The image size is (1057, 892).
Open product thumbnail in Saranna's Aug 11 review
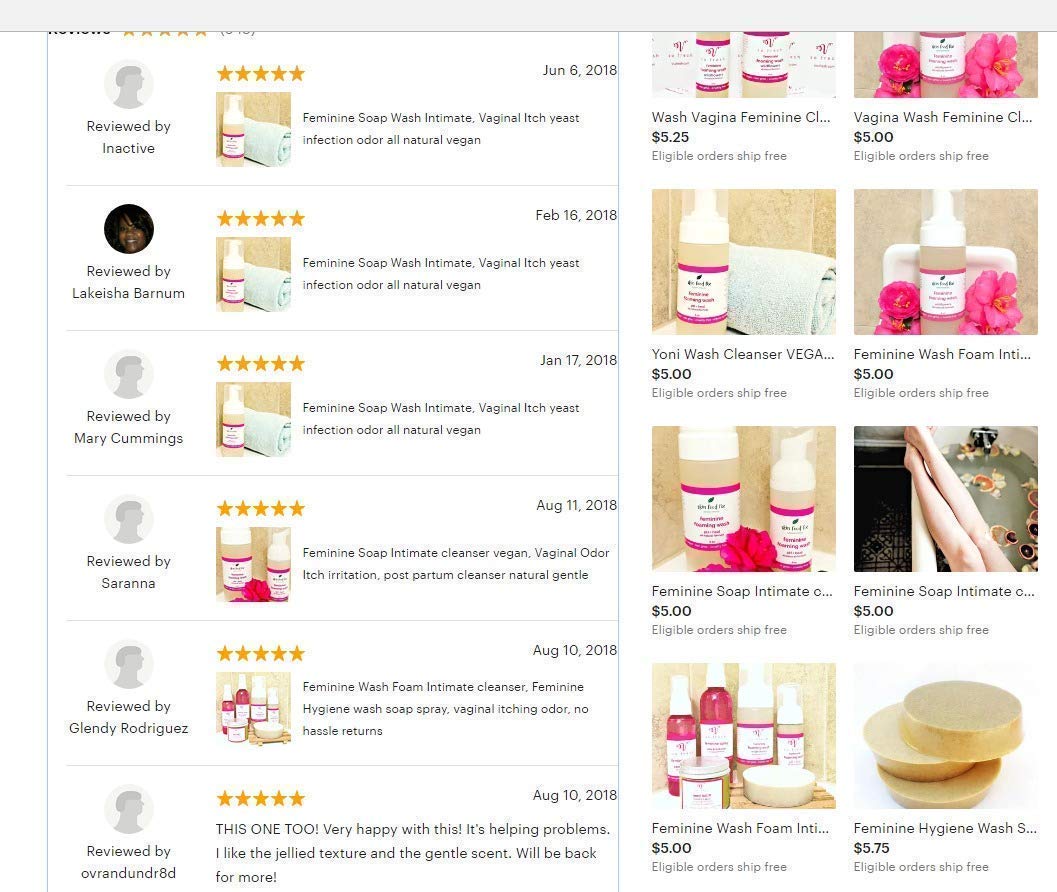click(253, 564)
